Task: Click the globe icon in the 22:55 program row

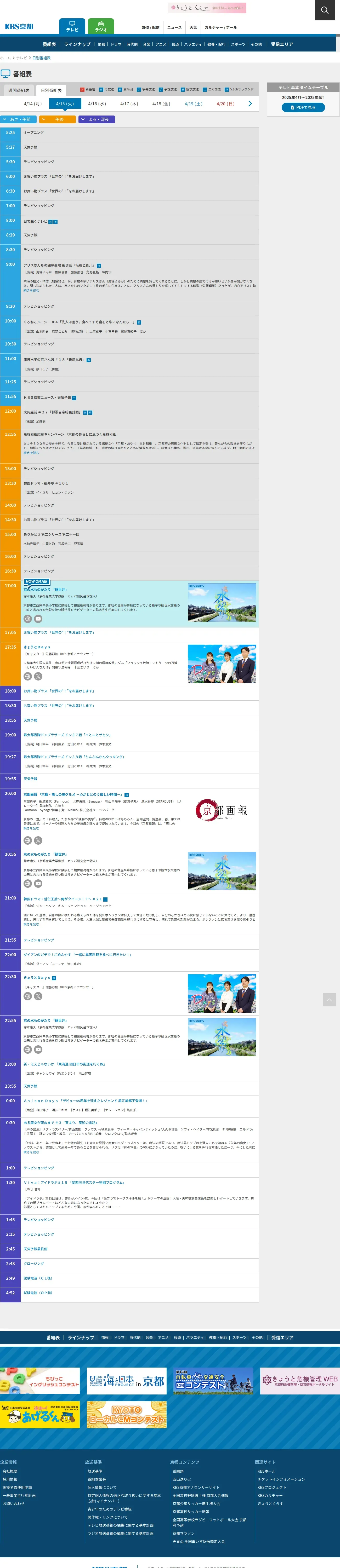Action: [27, 1050]
